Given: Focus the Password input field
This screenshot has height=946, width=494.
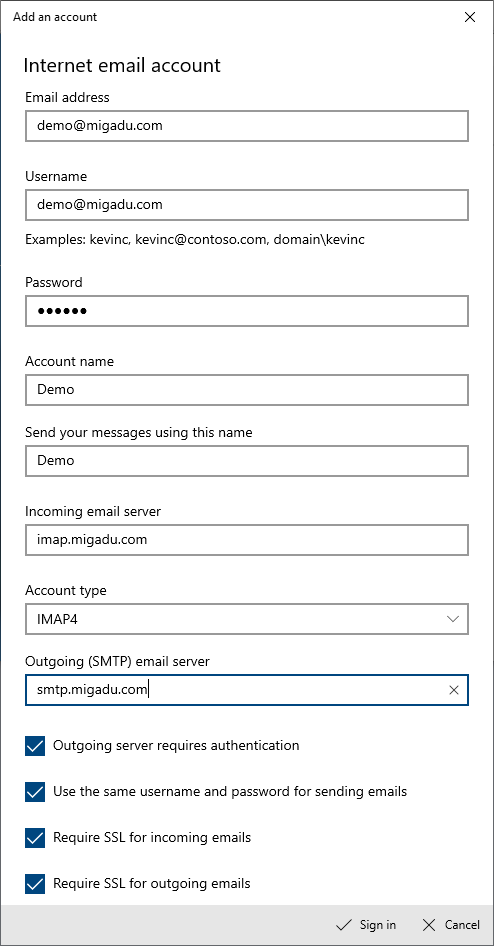Looking at the screenshot, I should (247, 311).
